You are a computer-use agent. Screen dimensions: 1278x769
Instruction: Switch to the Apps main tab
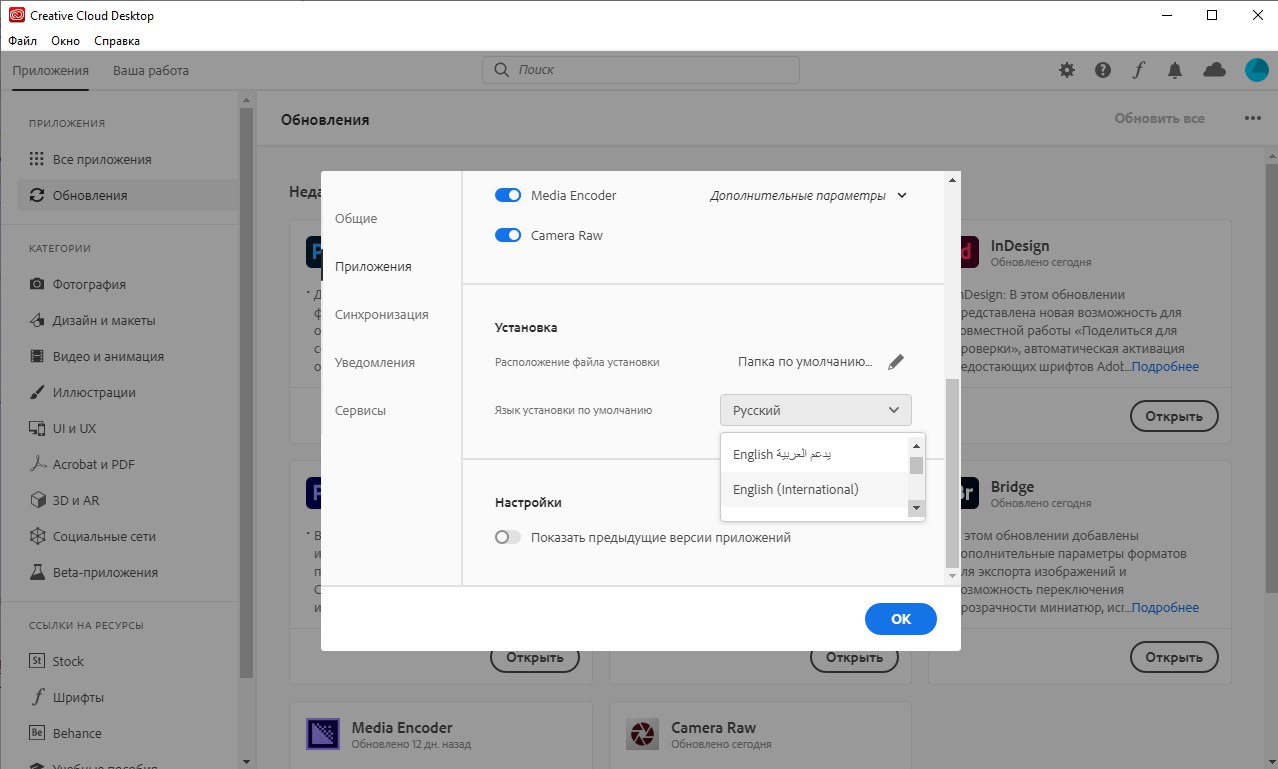click(x=50, y=70)
